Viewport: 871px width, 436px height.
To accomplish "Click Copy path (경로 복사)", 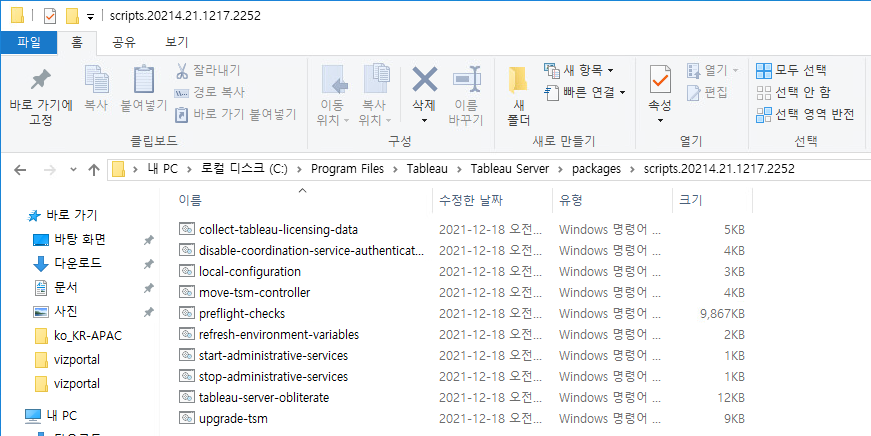I will coord(210,92).
